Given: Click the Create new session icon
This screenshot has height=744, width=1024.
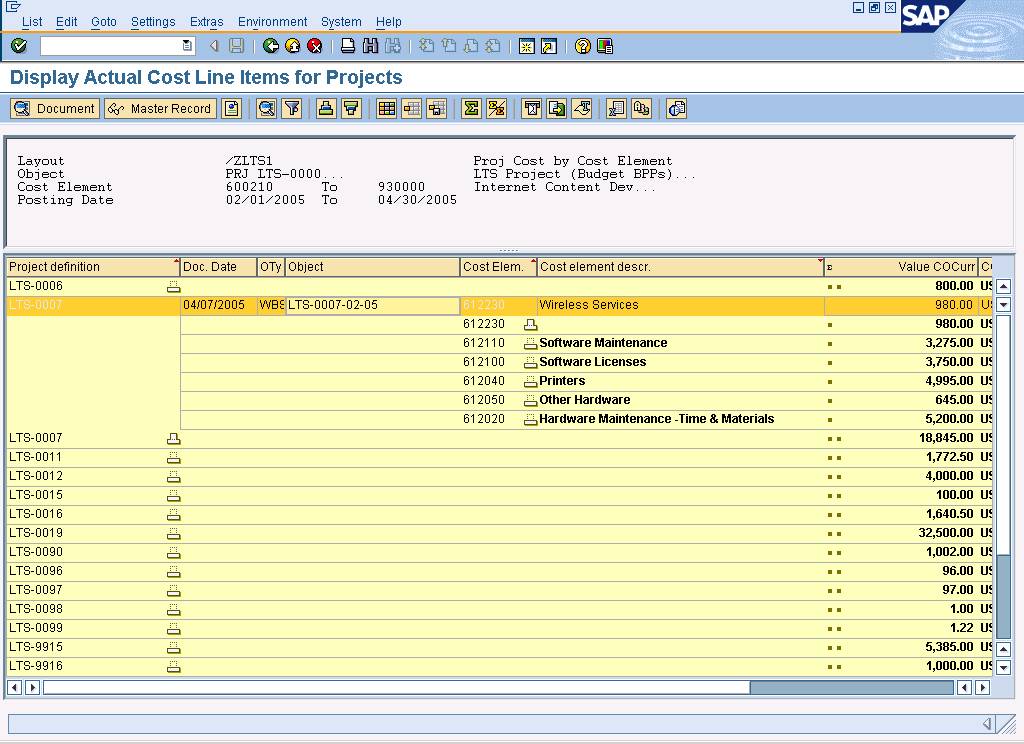Looking at the screenshot, I should 526,46.
